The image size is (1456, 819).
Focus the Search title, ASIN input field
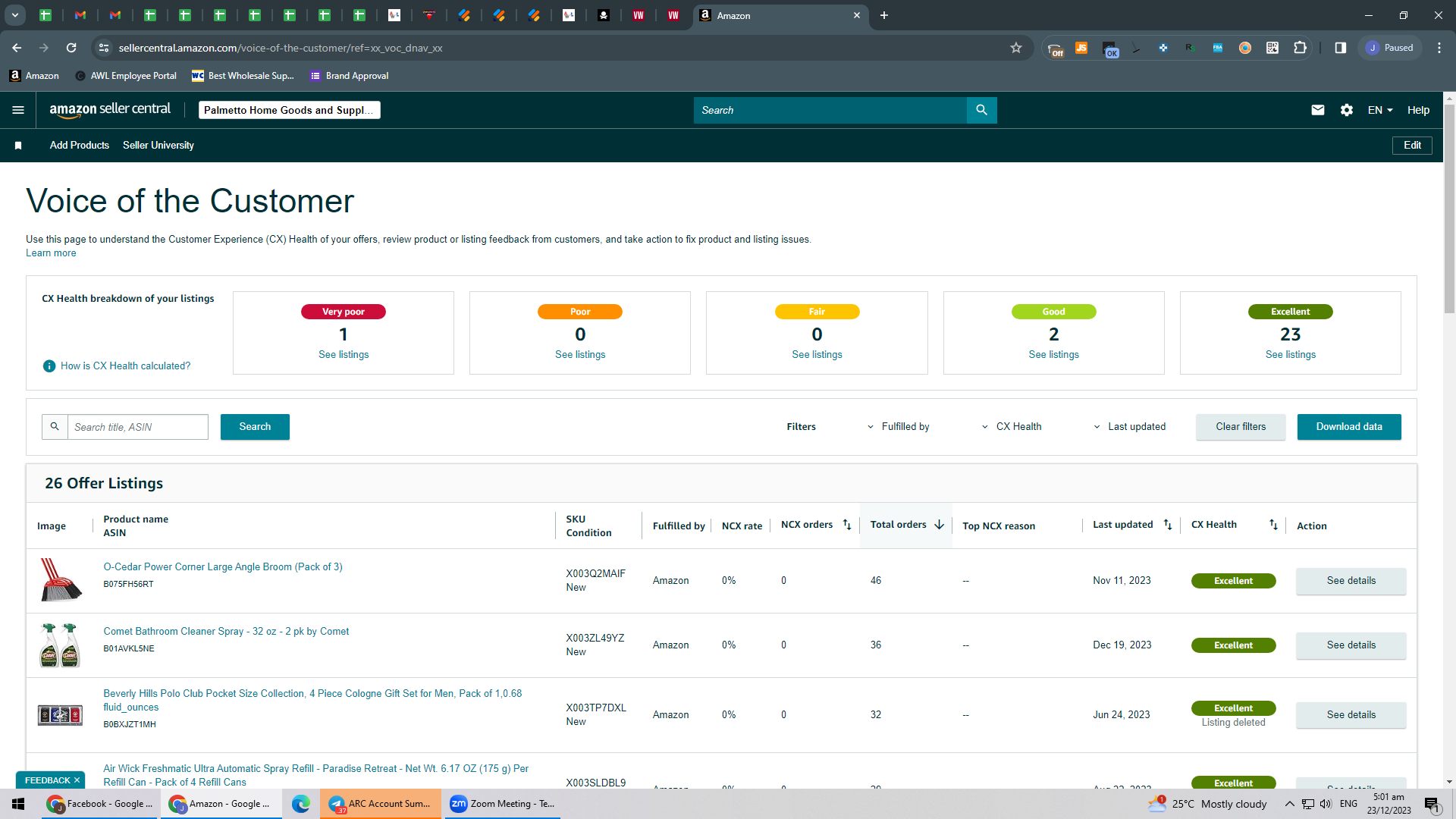coord(138,427)
